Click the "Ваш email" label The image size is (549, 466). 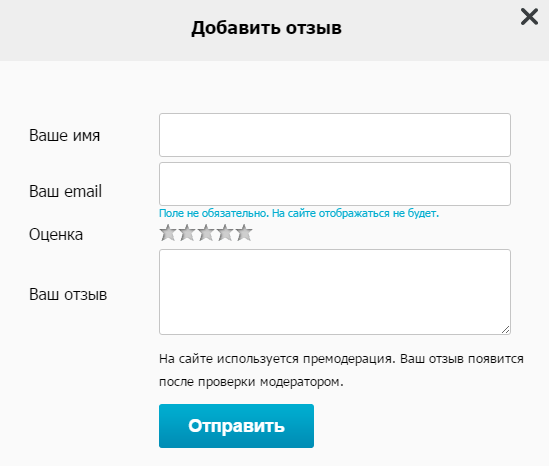coord(65,192)
